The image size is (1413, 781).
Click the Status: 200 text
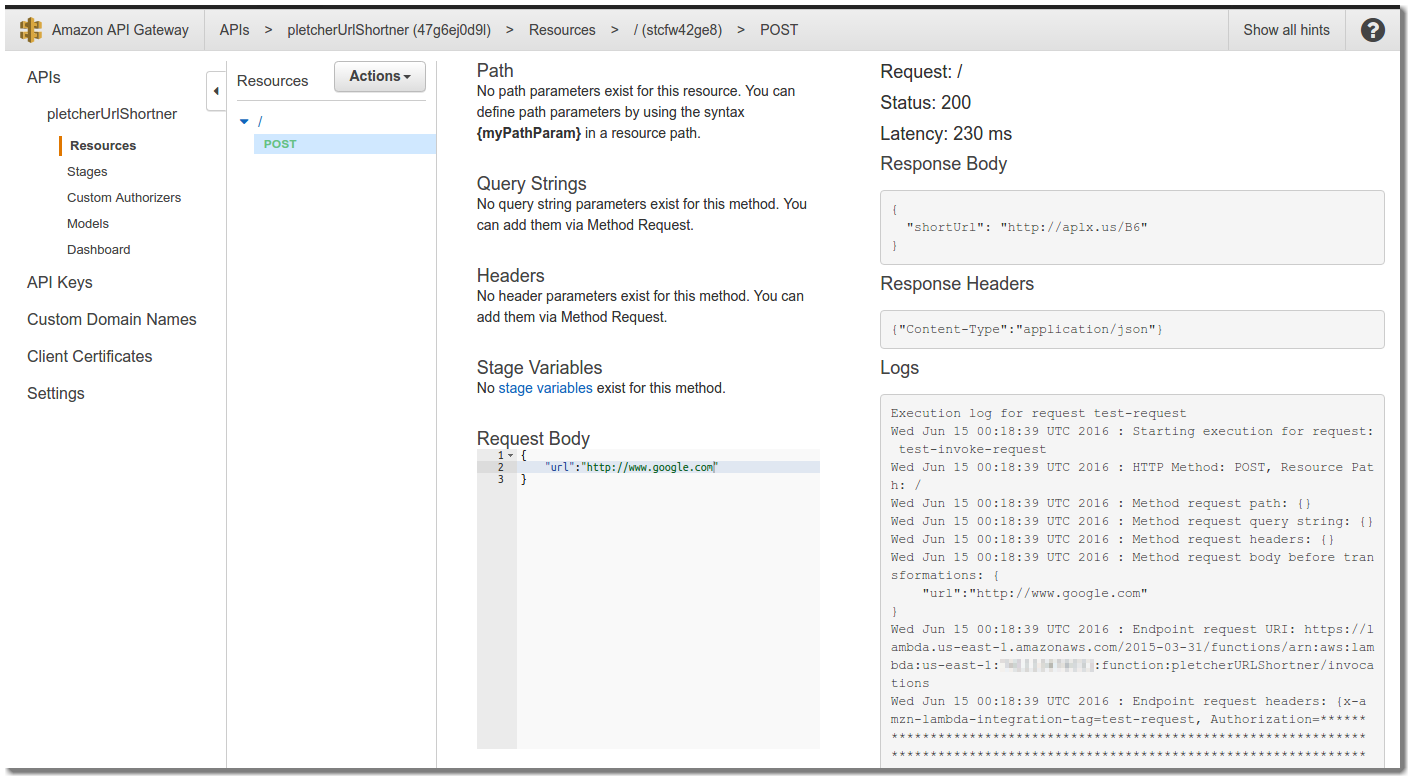926,103
